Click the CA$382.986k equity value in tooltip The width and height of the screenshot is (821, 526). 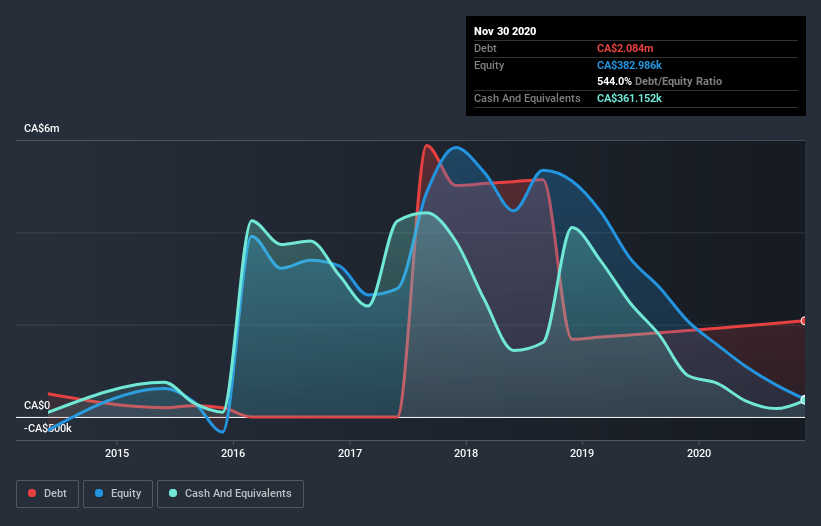click(x=629, y=65)
